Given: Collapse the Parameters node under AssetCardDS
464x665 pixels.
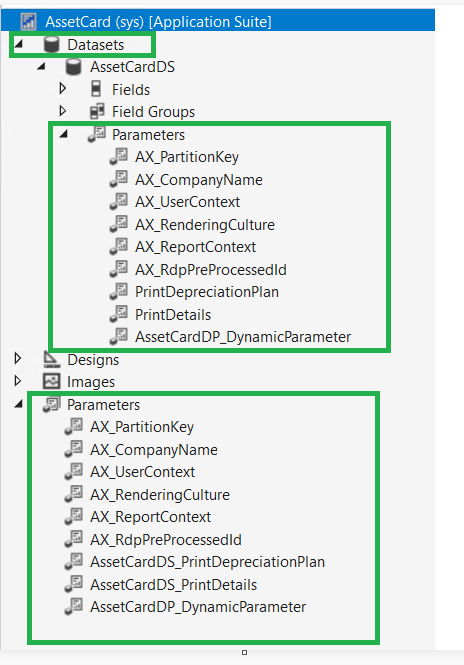Looking at the screenshot, I should tap(64, 134).
